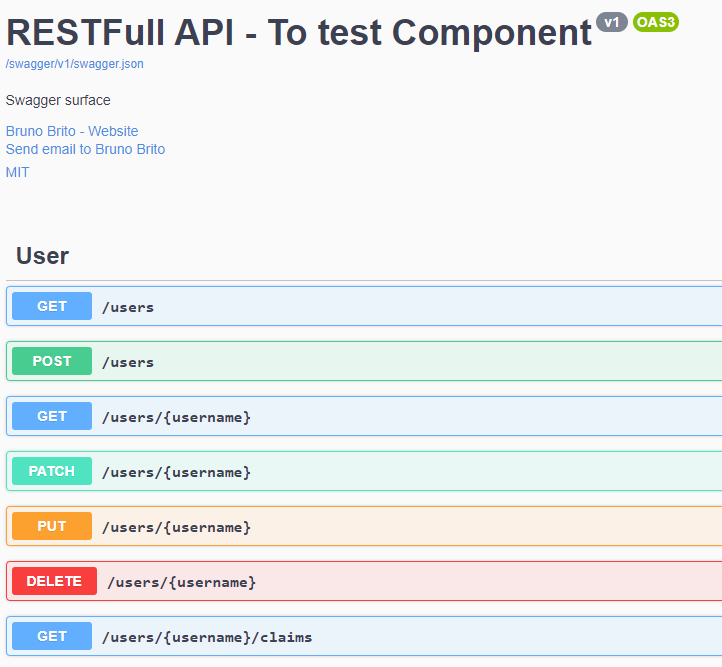Click the RESTFull API page title
Image resolution: width=722 pixels, height=667 pixels.
click(298, 32)
